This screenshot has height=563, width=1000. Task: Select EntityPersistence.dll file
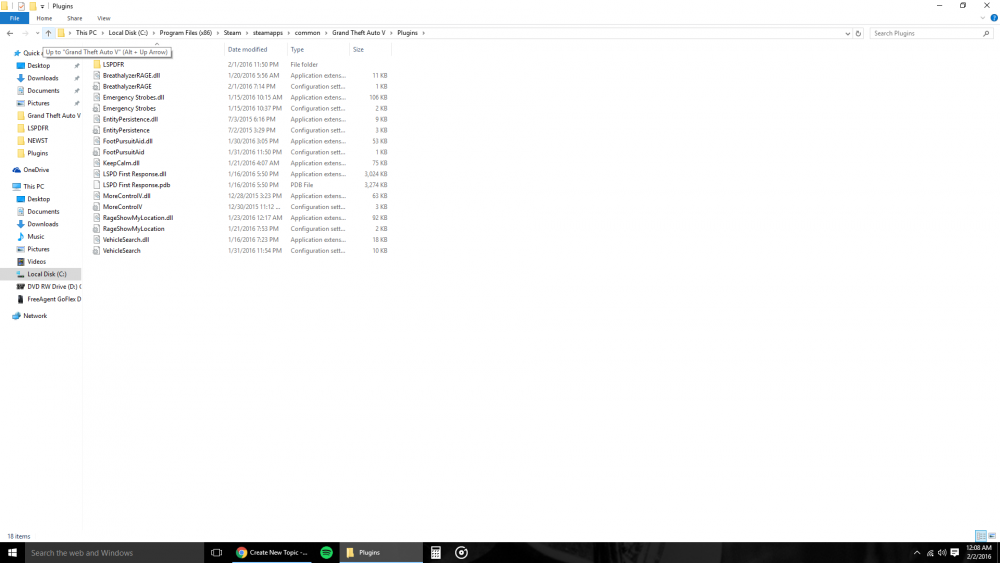click(x=130, y=119)
